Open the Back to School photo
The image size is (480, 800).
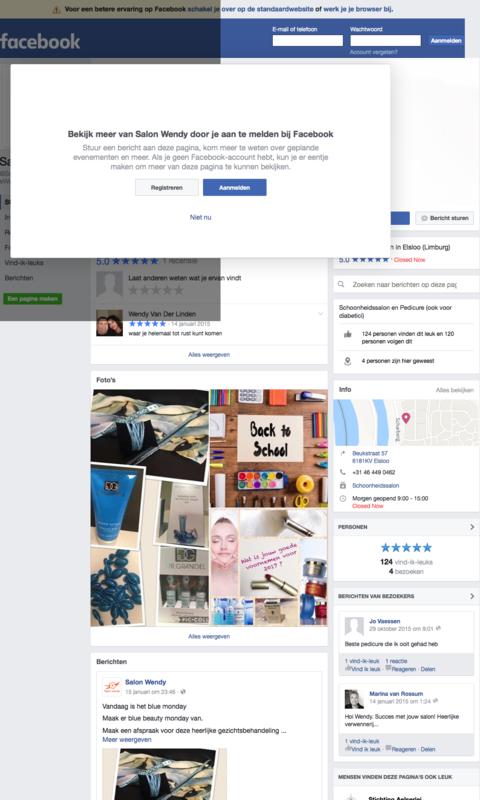(x=269, y=448)
